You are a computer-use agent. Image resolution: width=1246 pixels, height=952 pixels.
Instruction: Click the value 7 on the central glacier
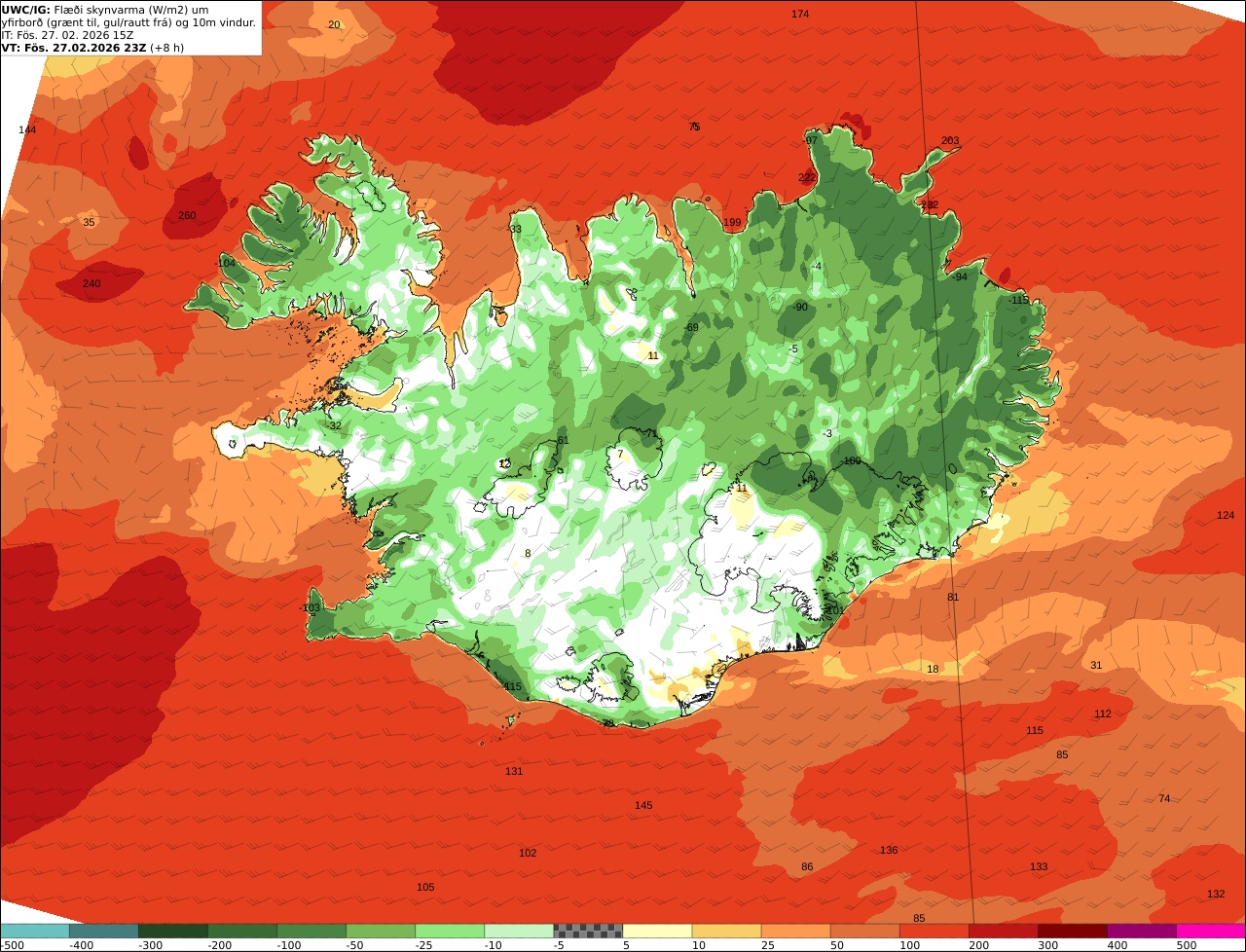click(620, 454)
